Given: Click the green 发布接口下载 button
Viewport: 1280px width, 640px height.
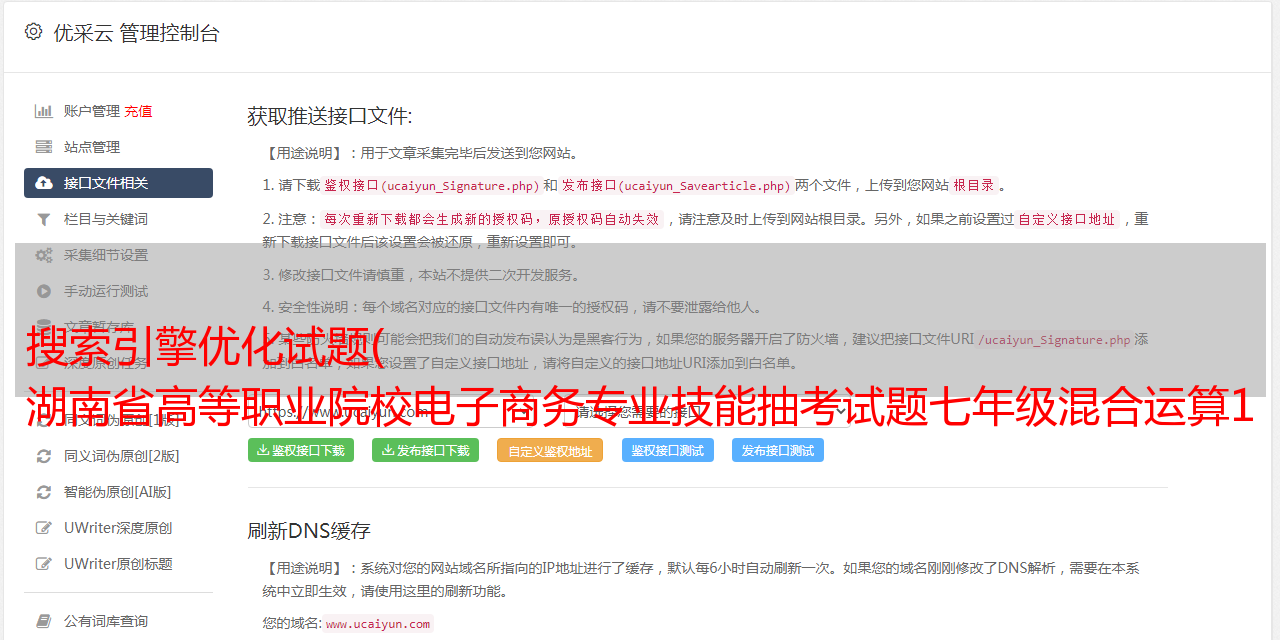Looking at the screenshot, I should click(x=425, y=450).
